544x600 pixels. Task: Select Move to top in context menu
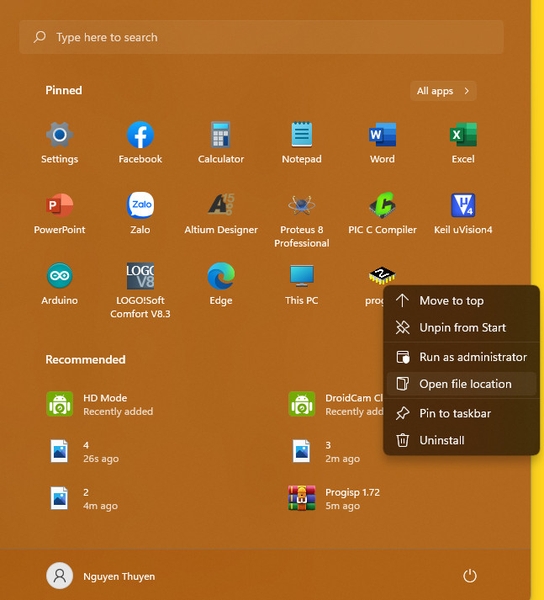[x=461, y=301]
